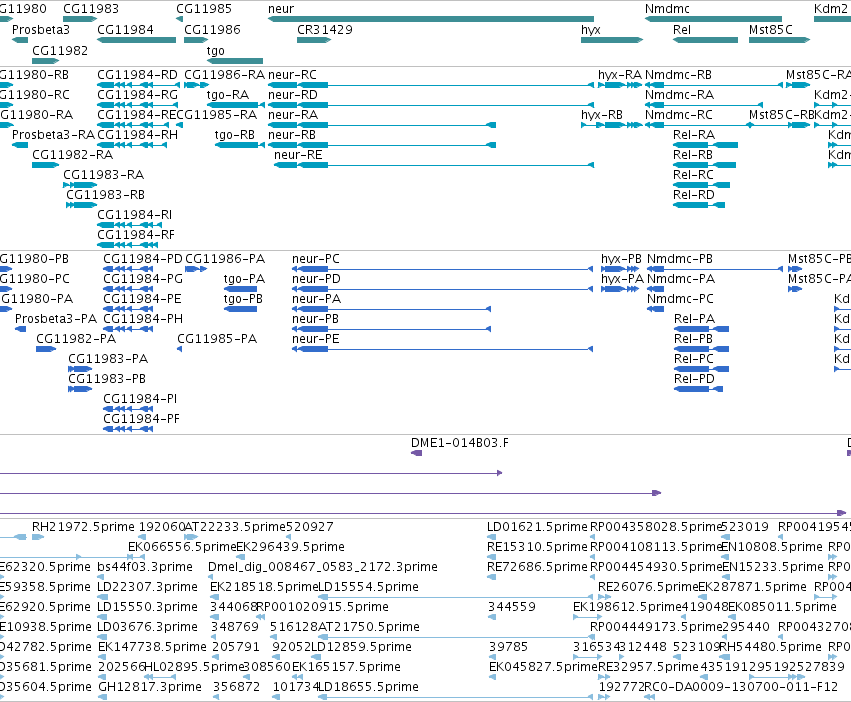The width and height of the screenshot is (851, 702).
Task: Click transcript CG11984-RI
Action: [x=134, y=214]
